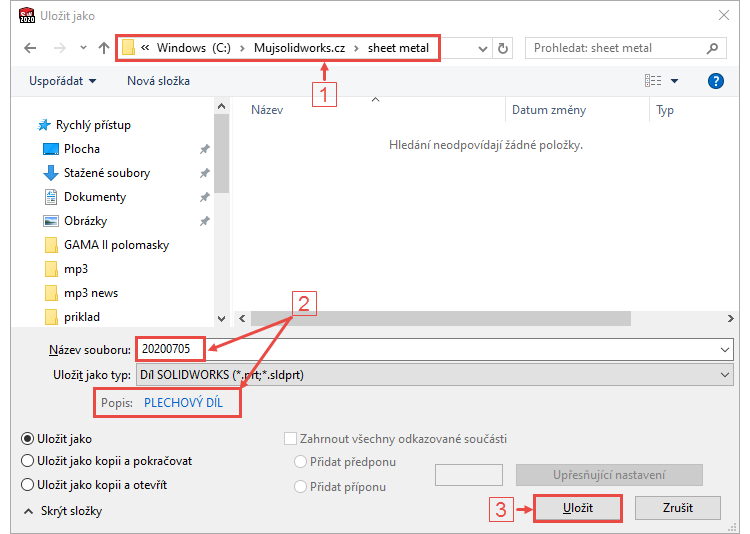Open Stažené soubory folder
750x534 pixels.
click(x=97, y=173)
